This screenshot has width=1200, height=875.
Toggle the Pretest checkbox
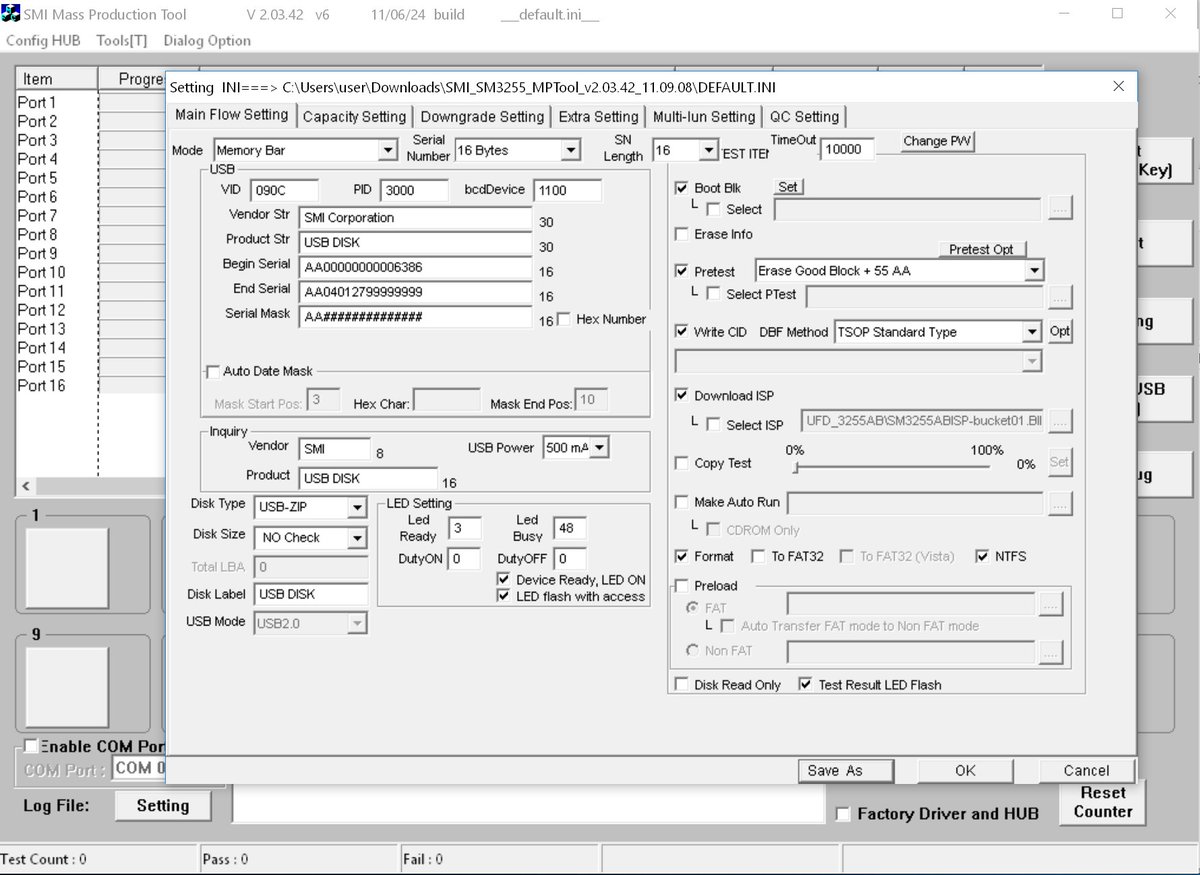(682, 271)
